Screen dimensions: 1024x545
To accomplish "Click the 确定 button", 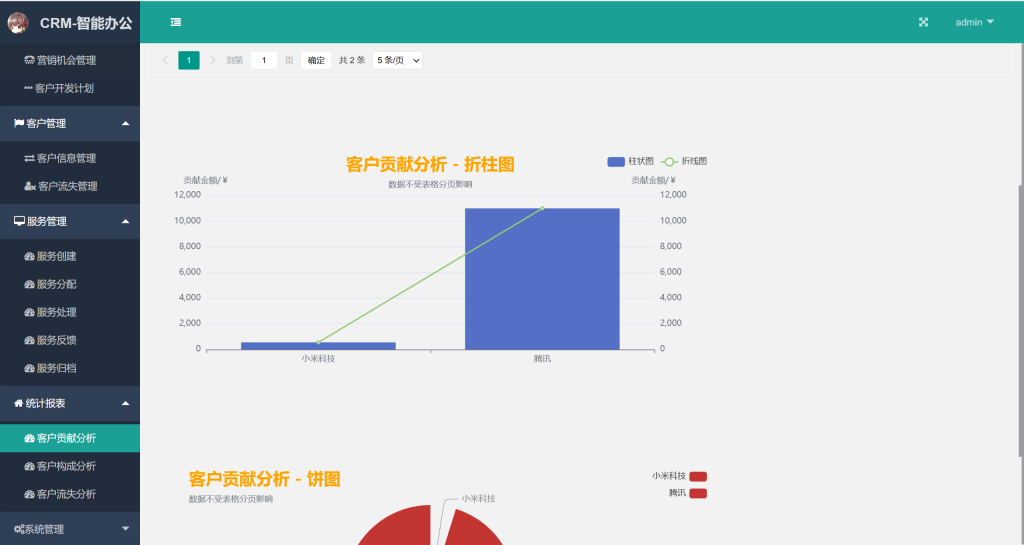I will pyautogui.click(x=316, y=60).
